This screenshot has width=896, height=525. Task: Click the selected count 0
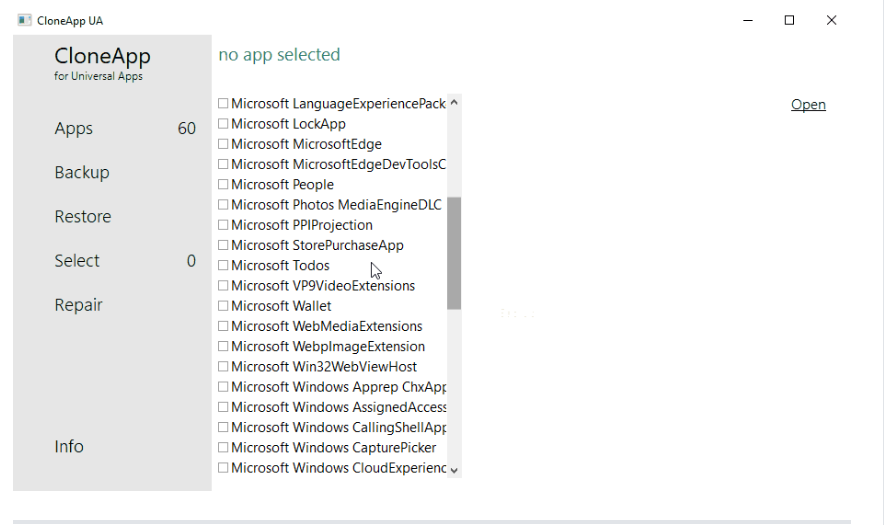coord(191,261)
